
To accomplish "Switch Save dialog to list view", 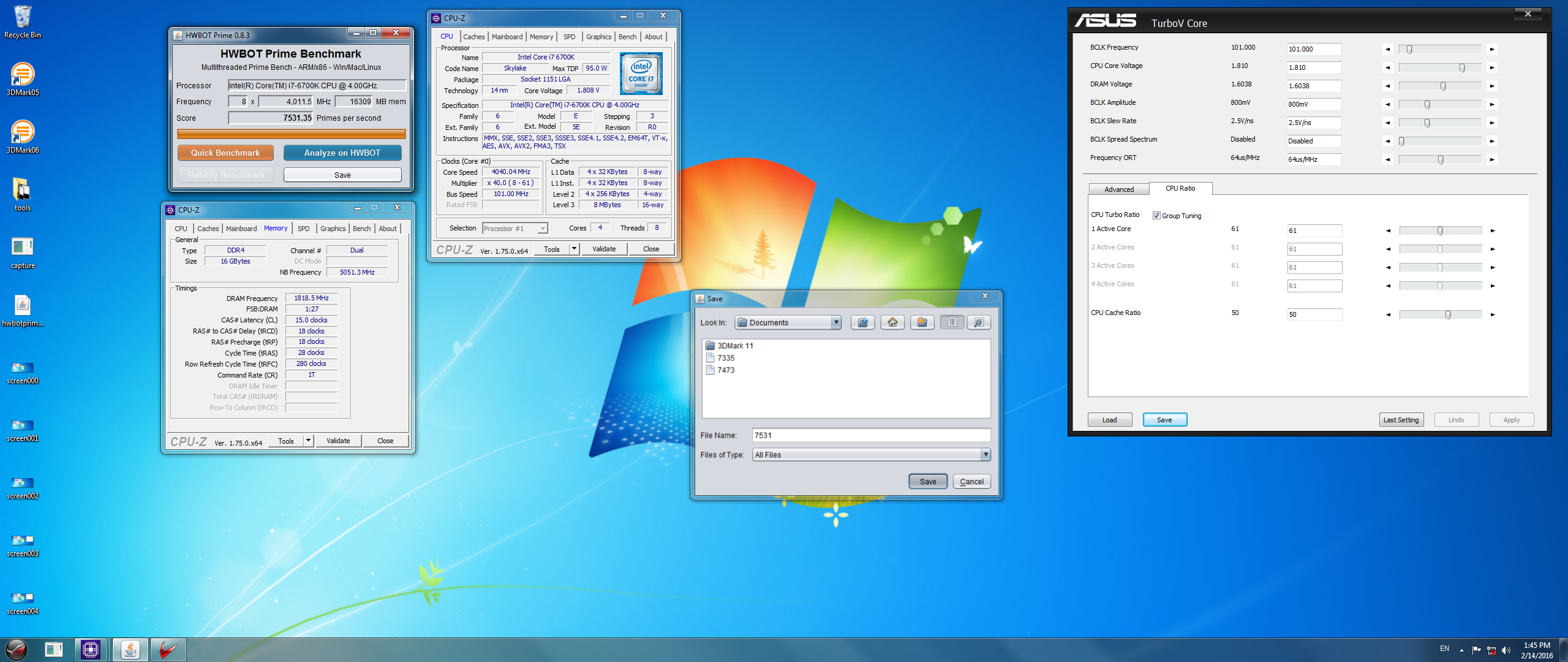I will (952, 322).
